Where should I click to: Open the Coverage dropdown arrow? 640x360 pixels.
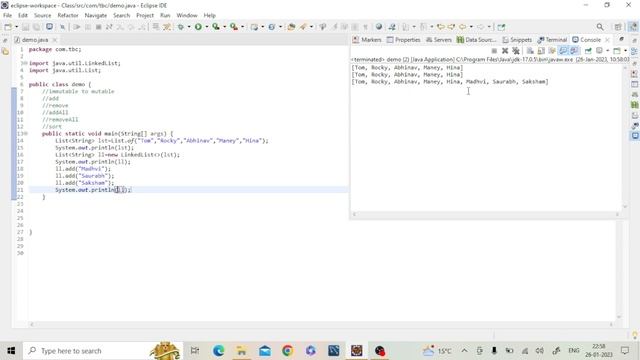(x=224, y=27)
